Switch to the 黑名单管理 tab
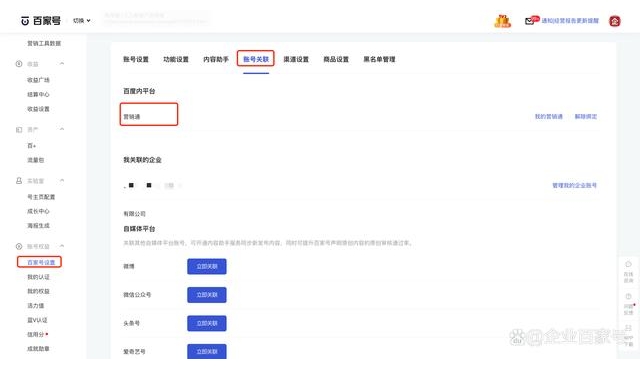640x369 pixels. pyautogui.click(x=379, y=59)
